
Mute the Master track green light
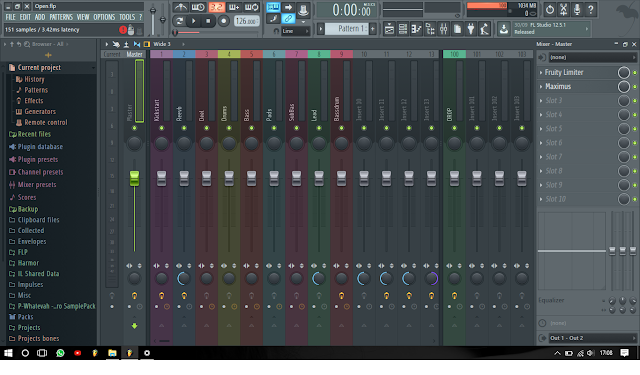tap(134, 128)
